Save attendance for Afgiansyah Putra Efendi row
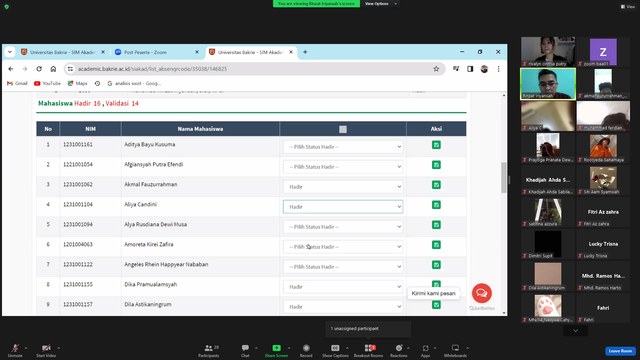Image resolution: width=640 pixels, height=360 pixels. (436, 165)
